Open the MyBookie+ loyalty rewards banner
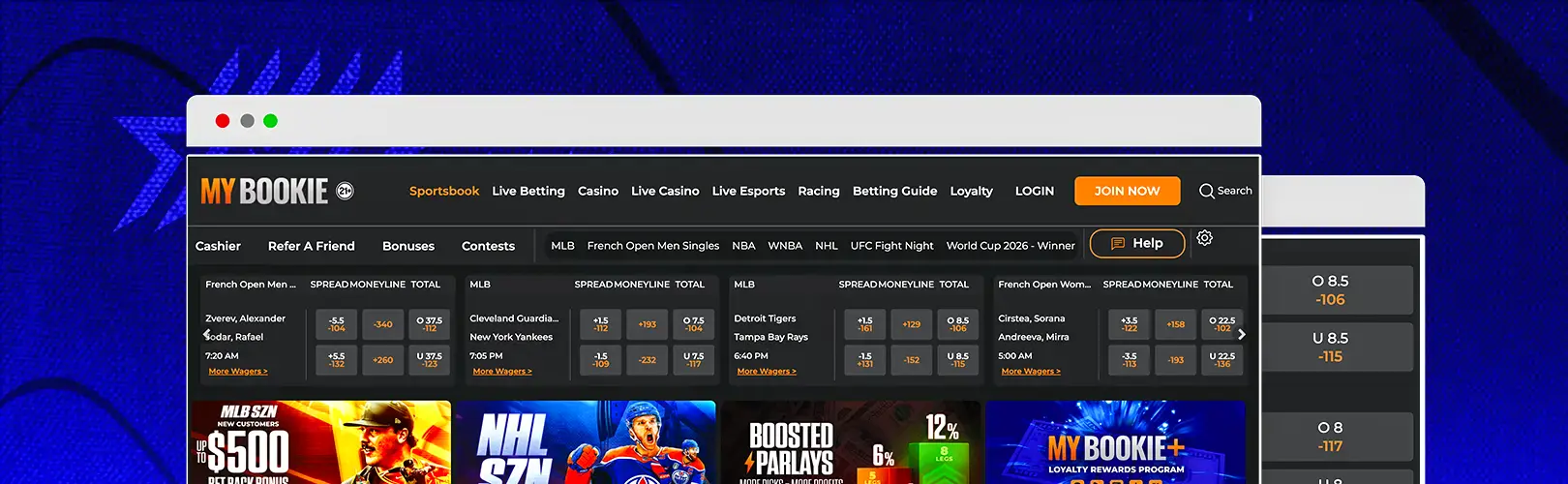 coord(1115,442)
